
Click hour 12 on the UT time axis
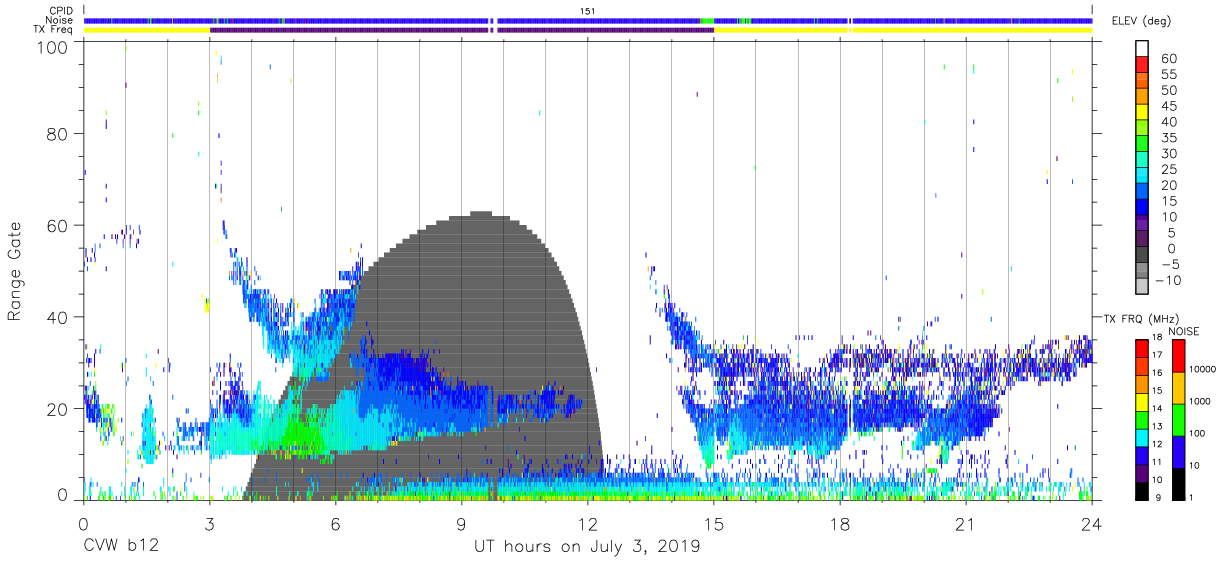[x=587, y=524]
